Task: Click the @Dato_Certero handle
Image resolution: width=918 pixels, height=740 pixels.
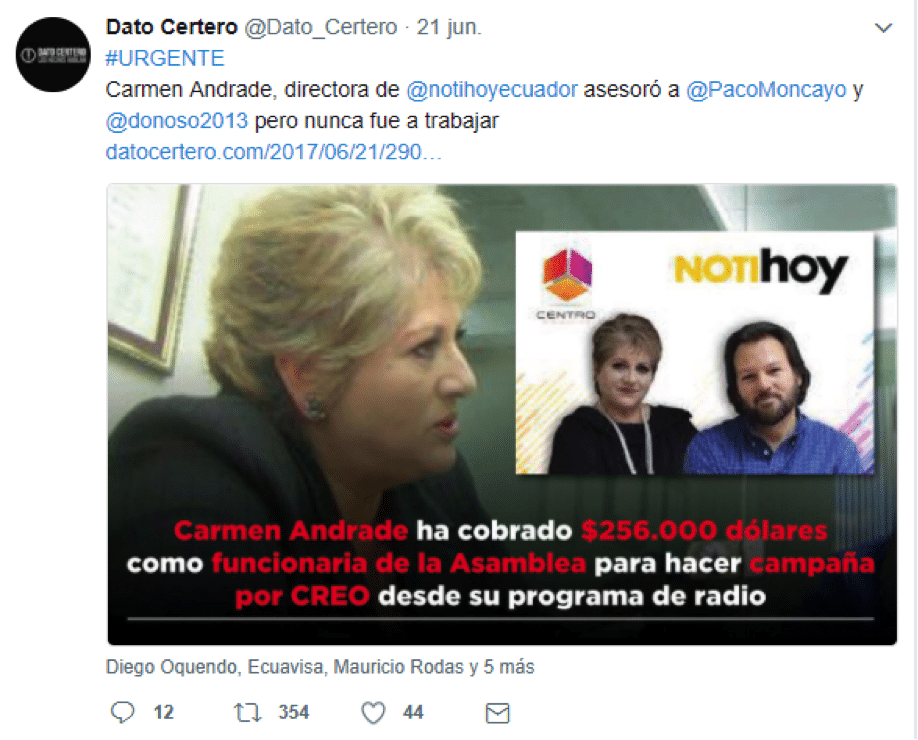Action: pyautogui.click(x=320, y=27)
